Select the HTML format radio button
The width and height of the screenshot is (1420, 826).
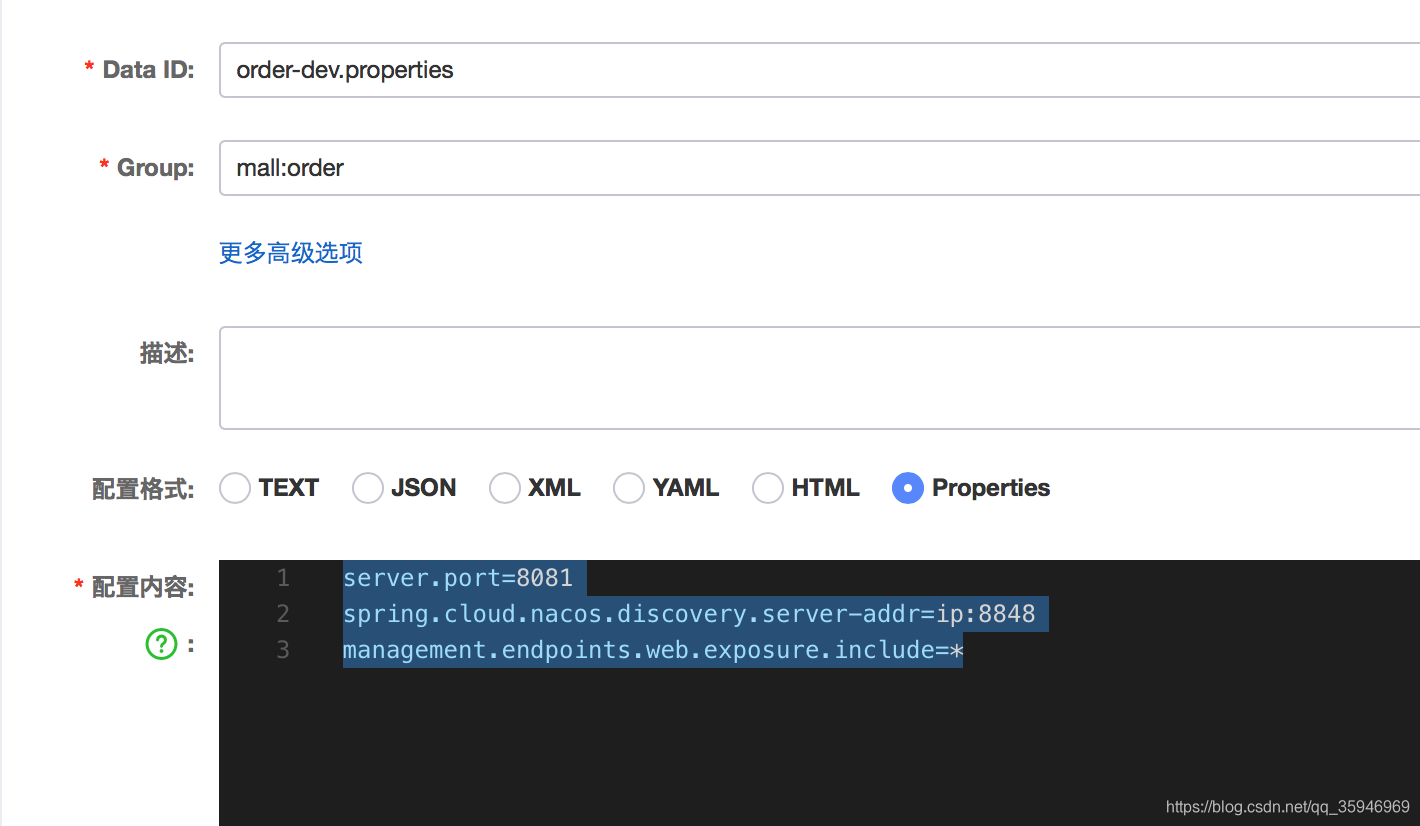(768, 488)
